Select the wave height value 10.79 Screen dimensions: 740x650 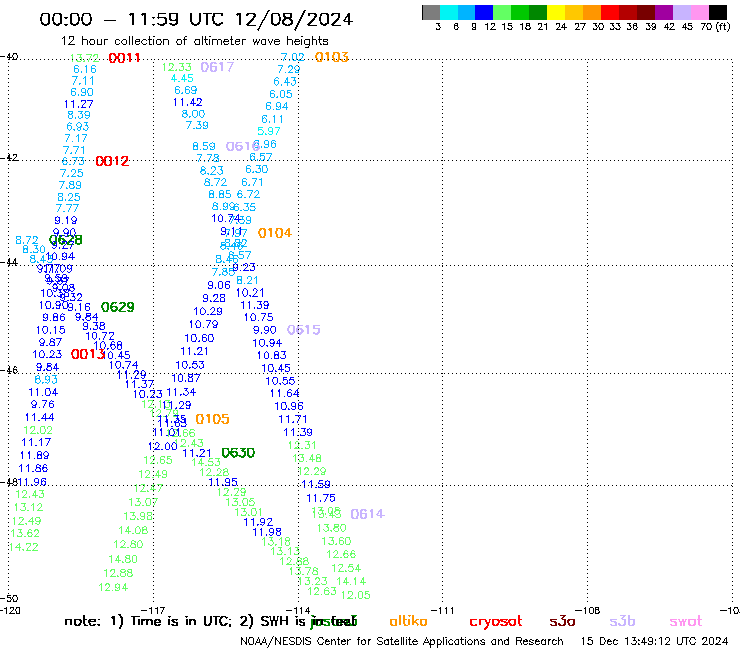203,324
